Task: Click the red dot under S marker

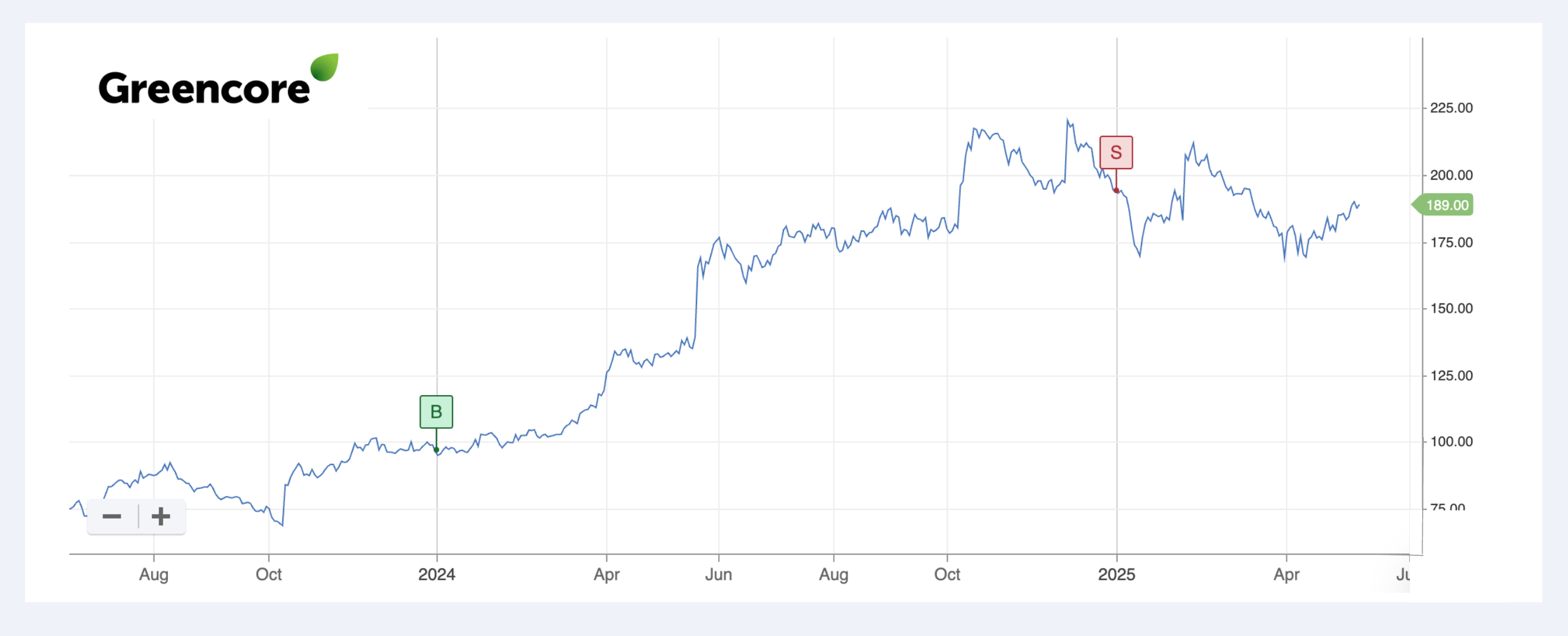Action: pos(1116,190)
